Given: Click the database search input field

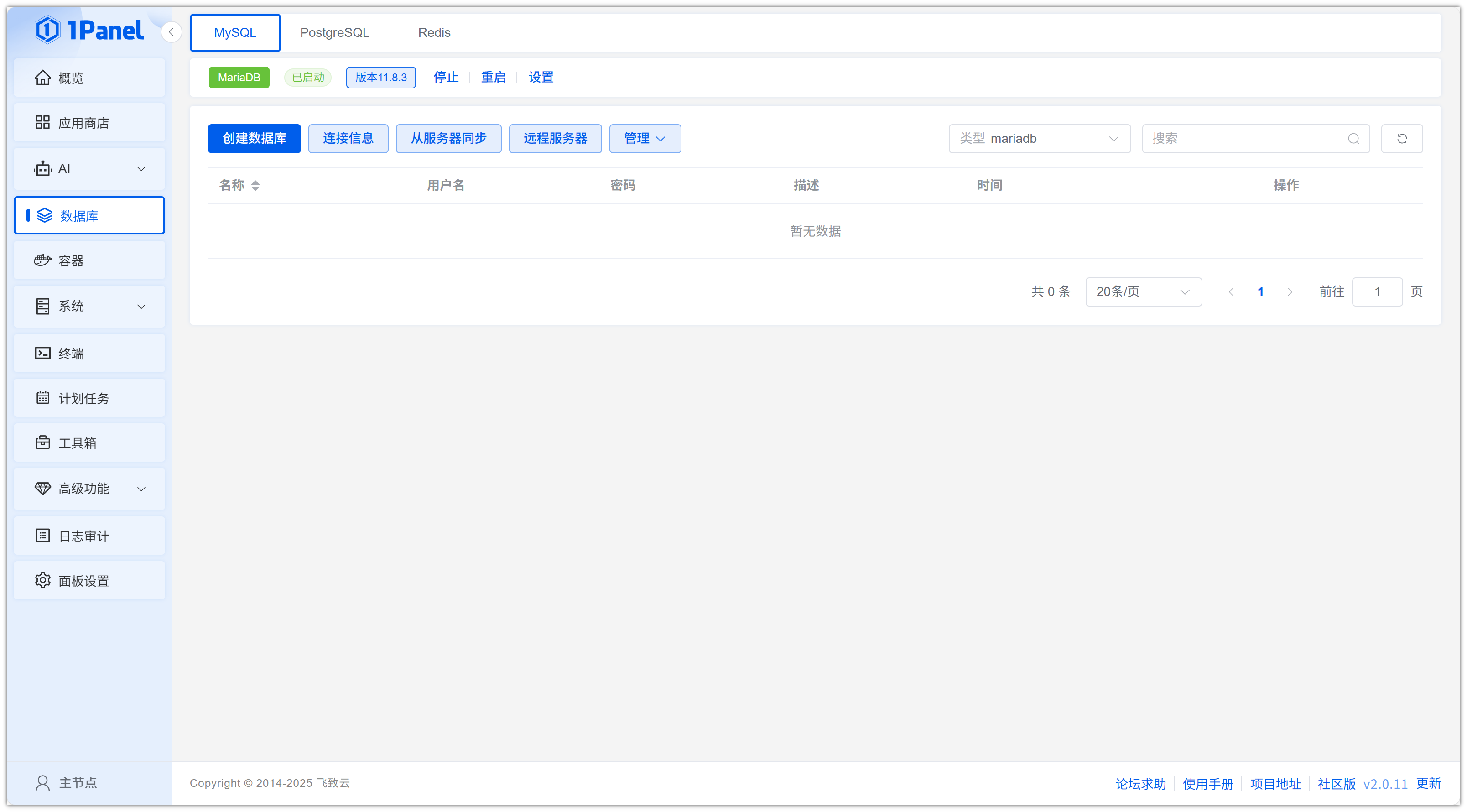Looking at the screenshot, I should point(1247,138).
